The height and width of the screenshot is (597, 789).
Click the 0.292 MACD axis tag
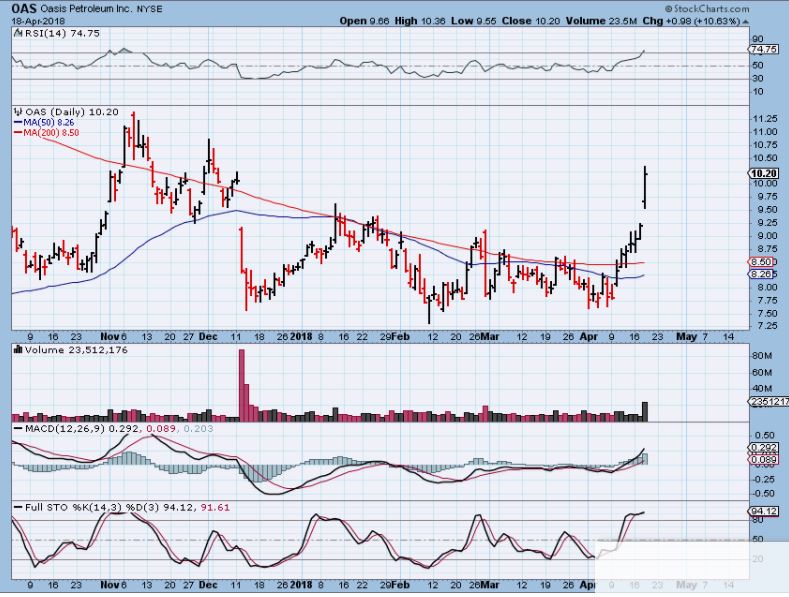tap(762, 447)
